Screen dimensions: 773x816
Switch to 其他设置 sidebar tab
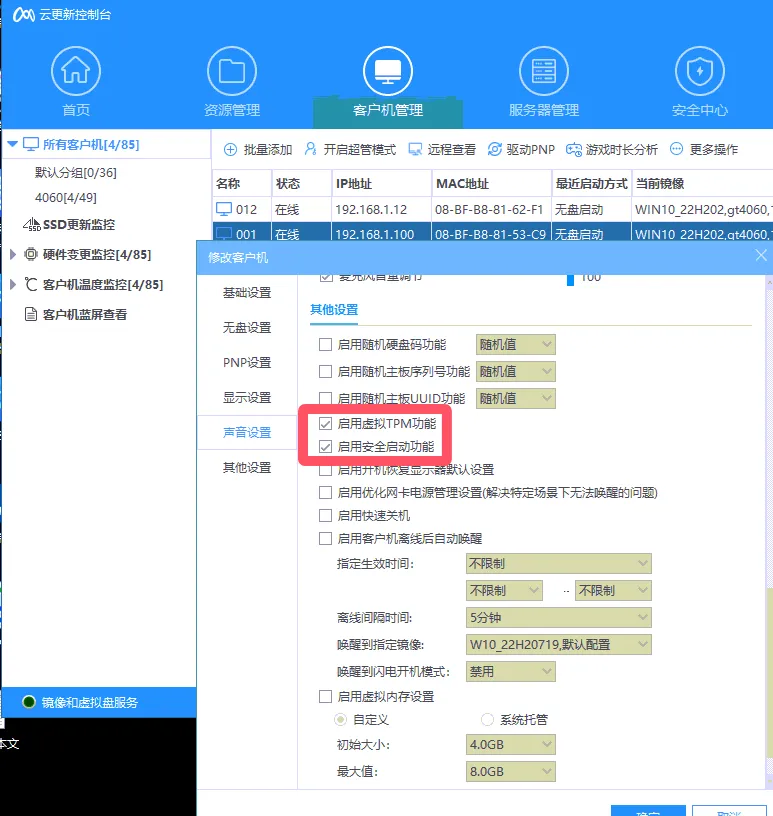pos(247,467)
